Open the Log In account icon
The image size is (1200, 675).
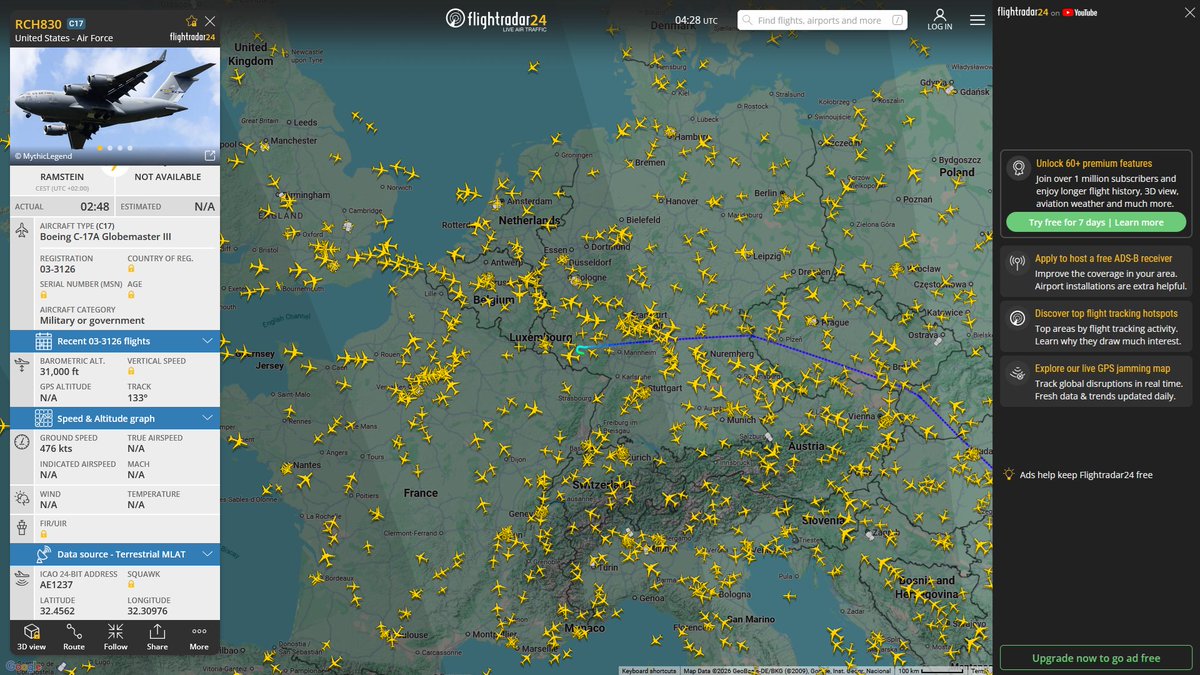tap(940, 20)
